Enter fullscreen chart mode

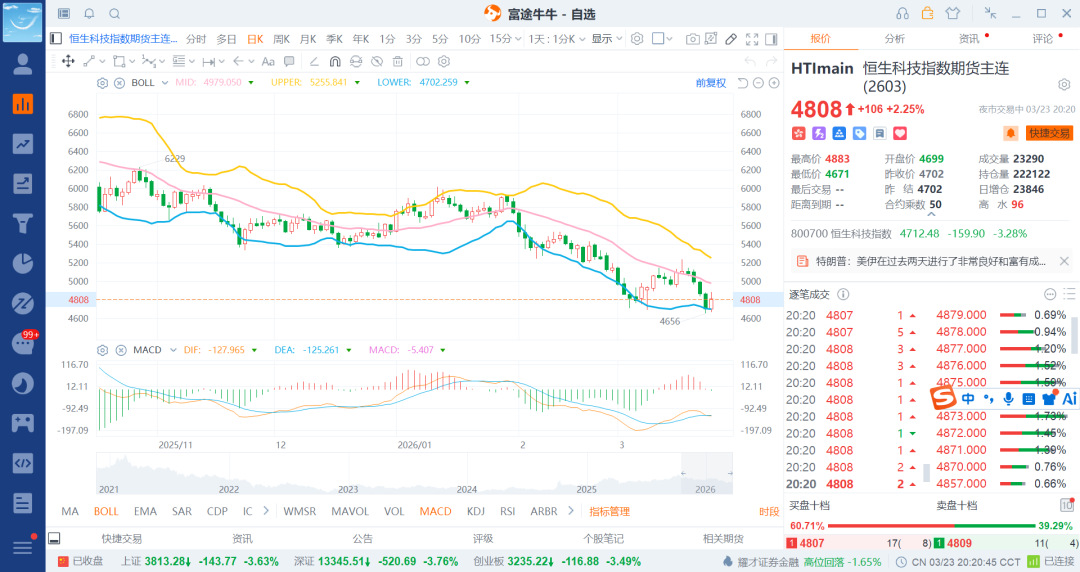(752, 39)
